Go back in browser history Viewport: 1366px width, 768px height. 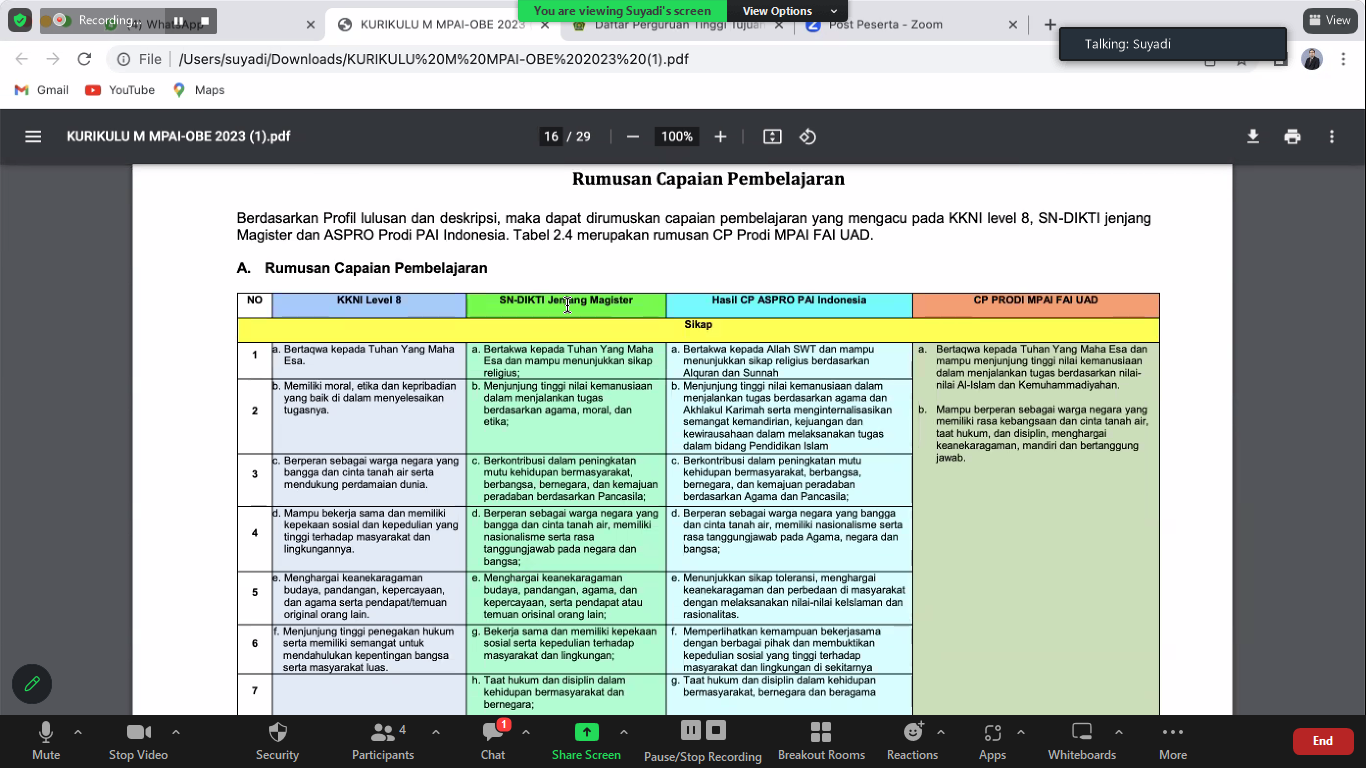(22, 59)
